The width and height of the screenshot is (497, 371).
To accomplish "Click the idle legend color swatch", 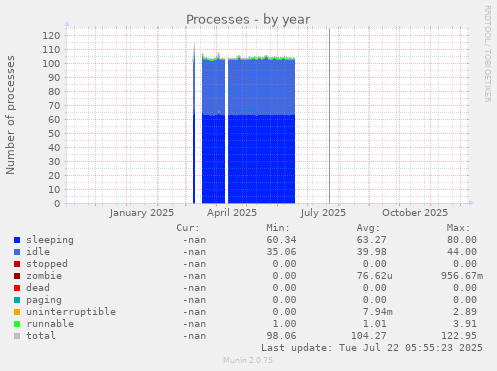I will [x=17, y=252].
